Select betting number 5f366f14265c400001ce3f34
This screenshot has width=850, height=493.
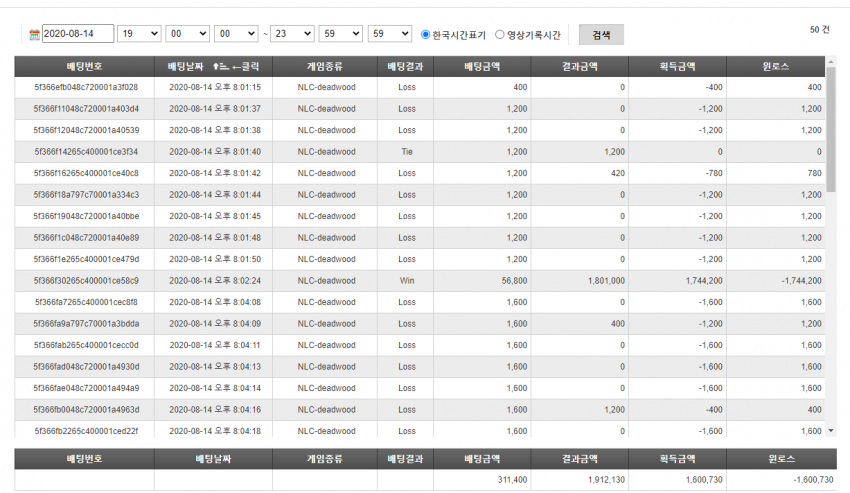point(86,151)
